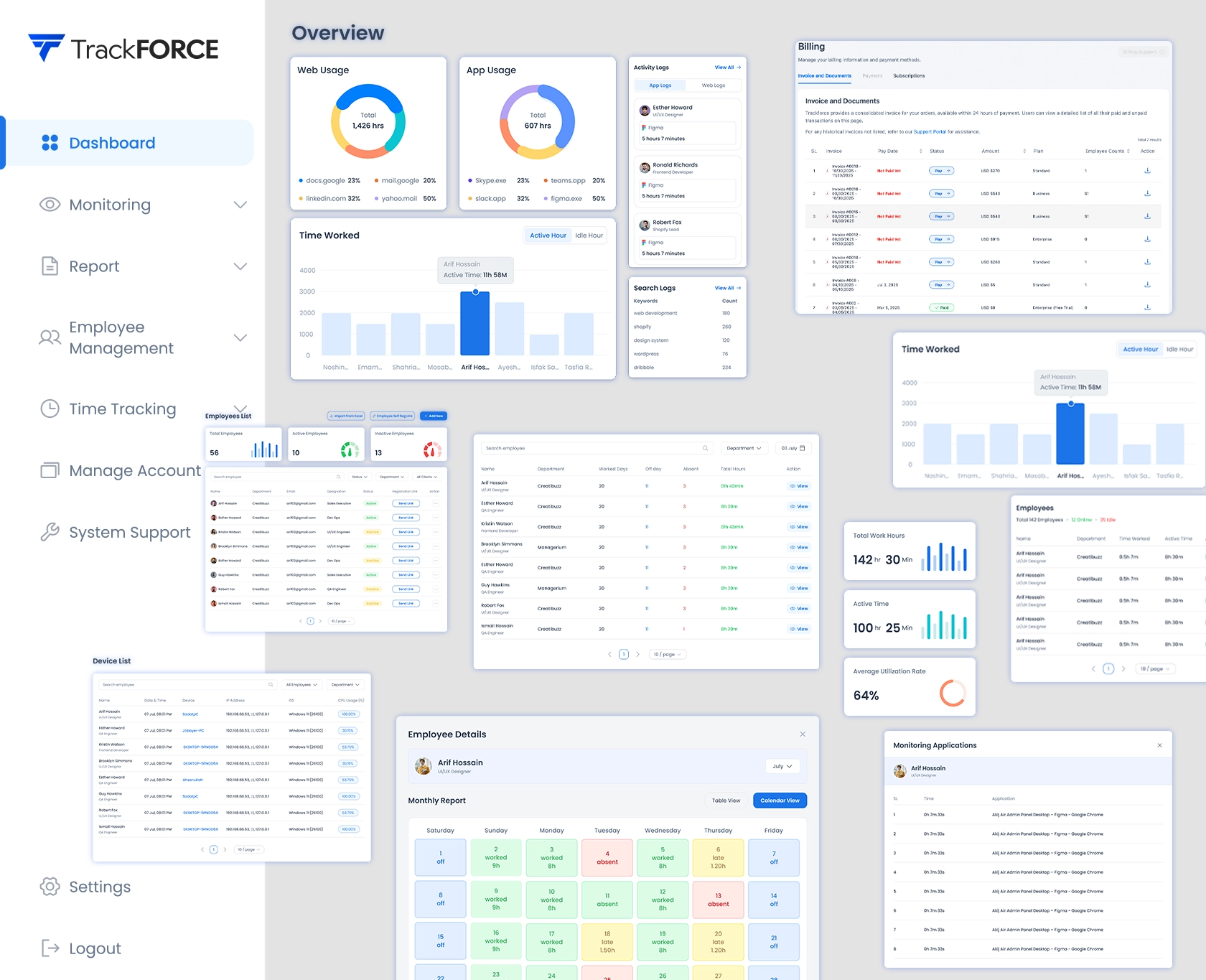
Task: Click View All in Activity Logs
Action: click(727, 67)
